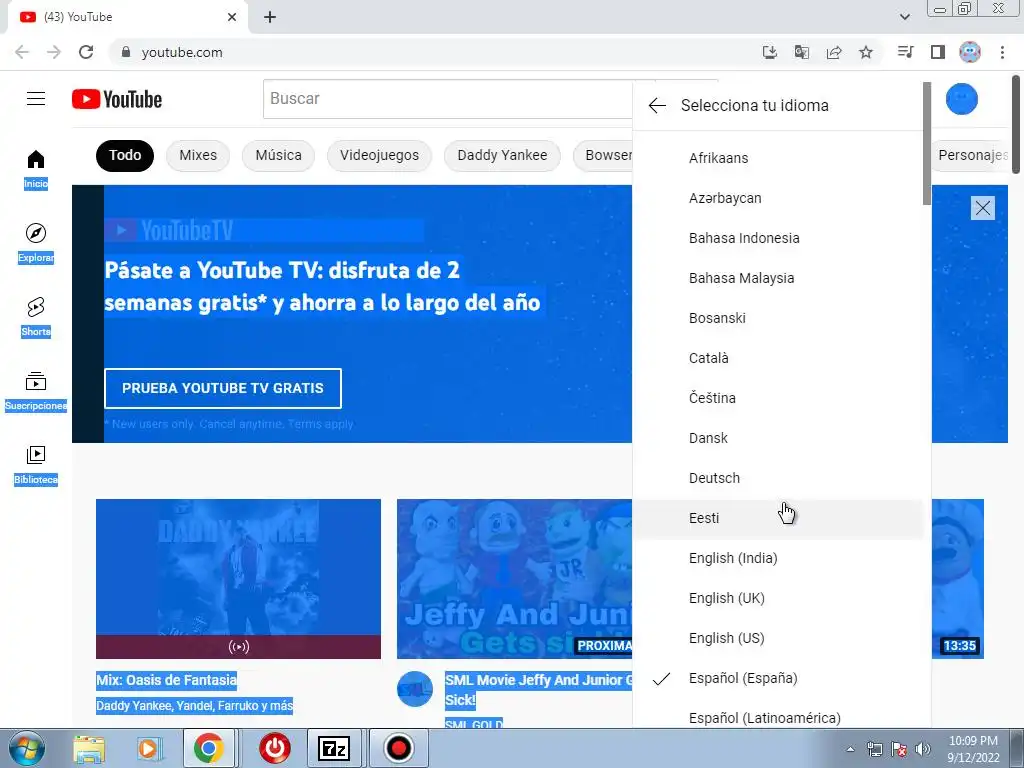Bookmark this page with the star
Screen dimensions: 1024x768
[866, 52]
